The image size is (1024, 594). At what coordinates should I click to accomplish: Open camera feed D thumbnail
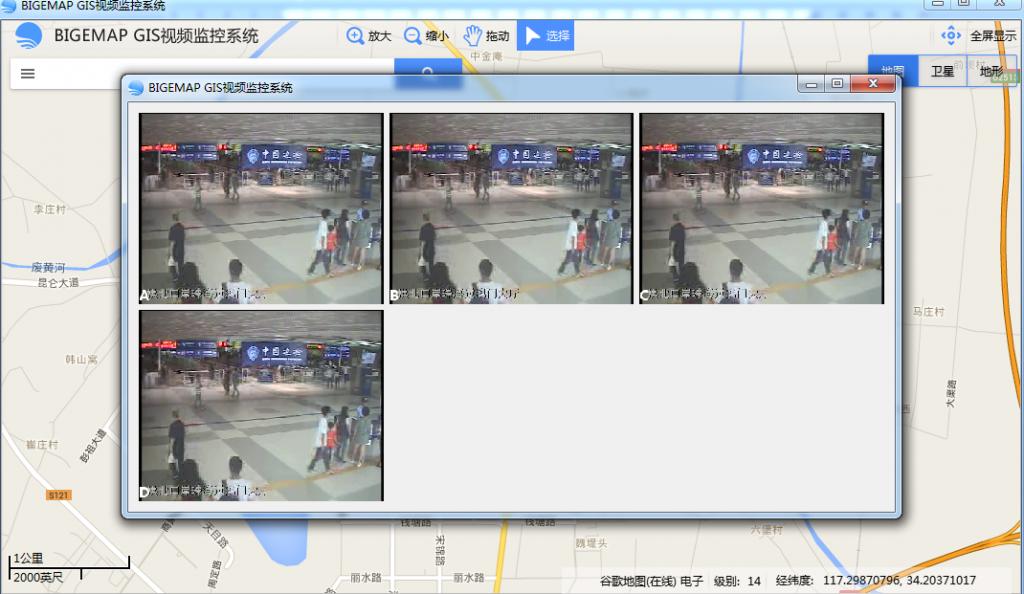click(x=261, y=405)
